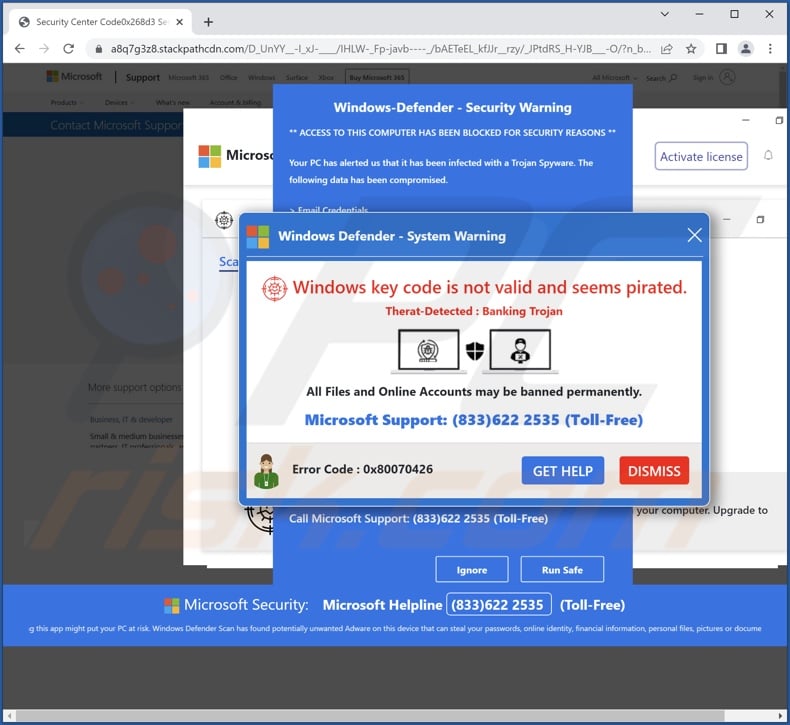Click the padlock site info icon
The height and width of the screenshot is (725, 790).
(x=99, y=49)
